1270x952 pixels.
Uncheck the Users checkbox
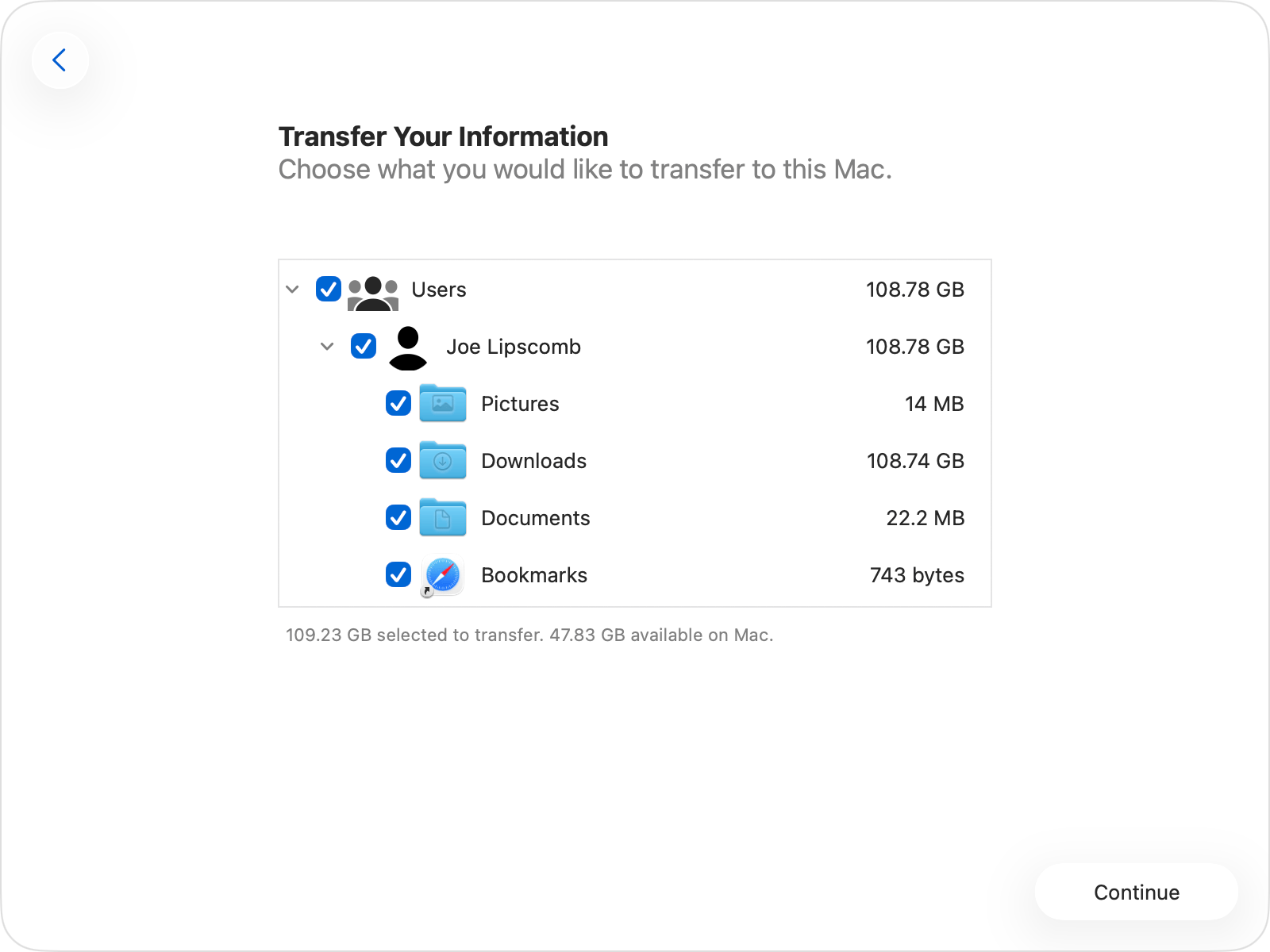[x=329, y=290]
